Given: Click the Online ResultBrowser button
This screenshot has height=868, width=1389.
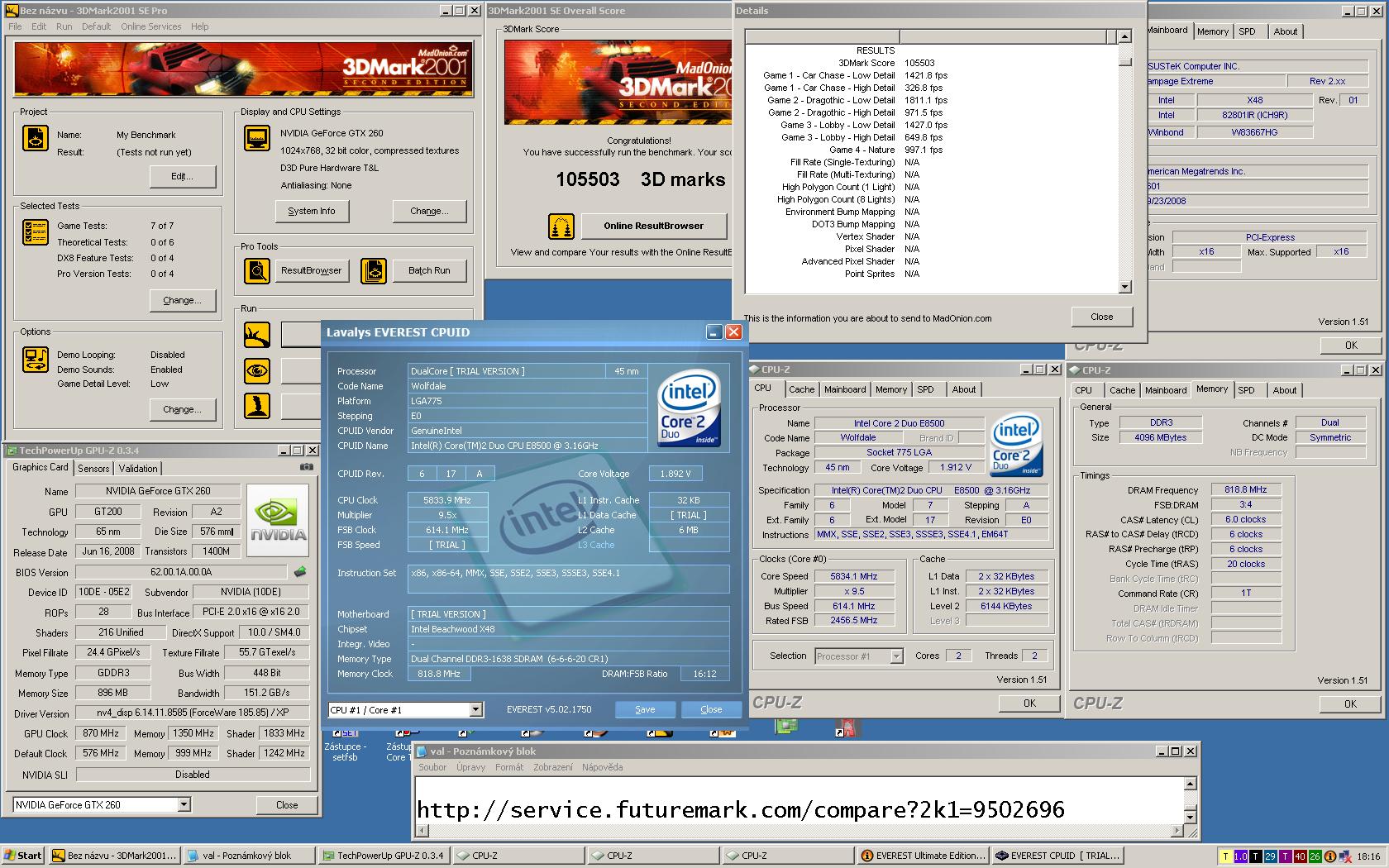Looking at the screenshot, I should point(654,226).
